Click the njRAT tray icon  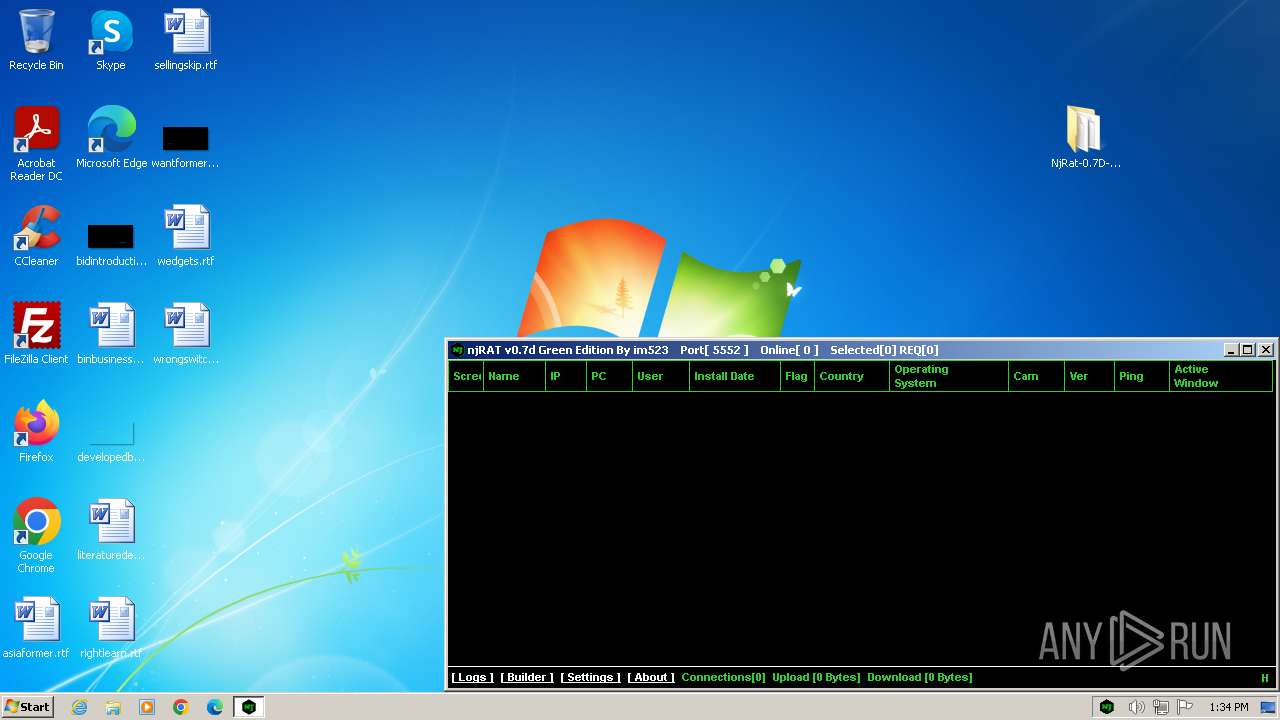coord(1107,707)
